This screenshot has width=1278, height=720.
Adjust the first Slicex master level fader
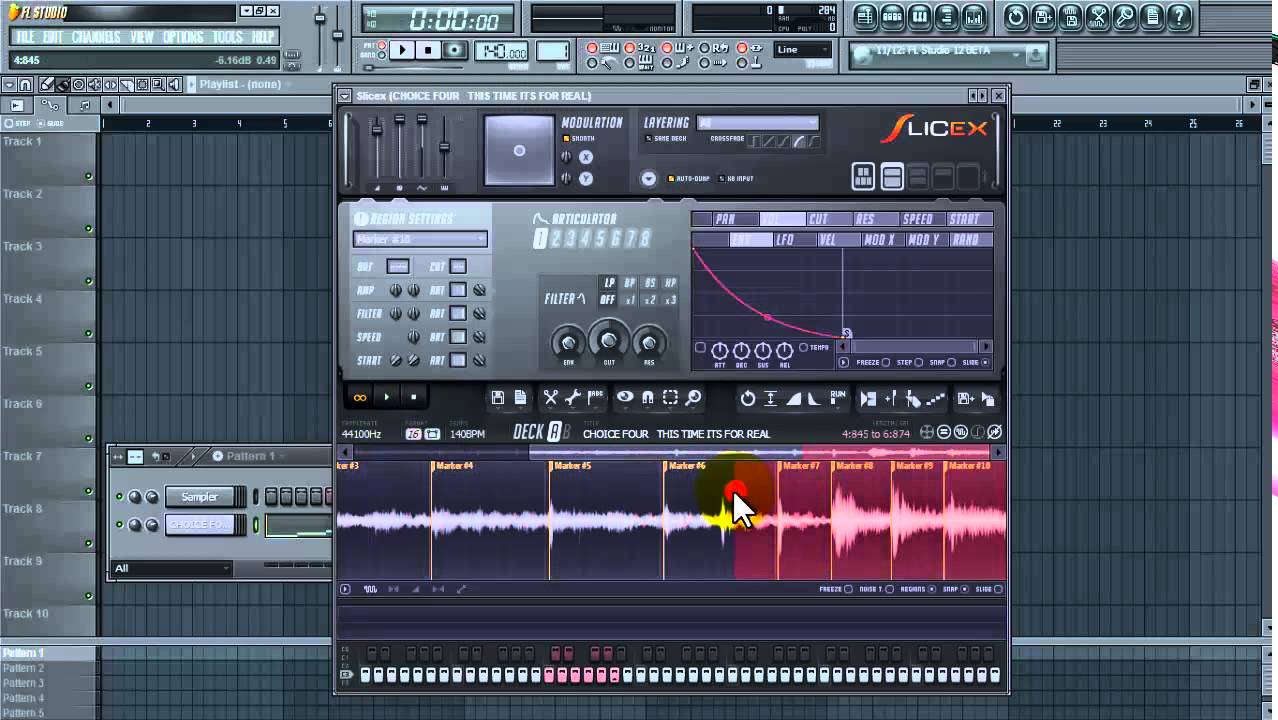click(377, 130)
